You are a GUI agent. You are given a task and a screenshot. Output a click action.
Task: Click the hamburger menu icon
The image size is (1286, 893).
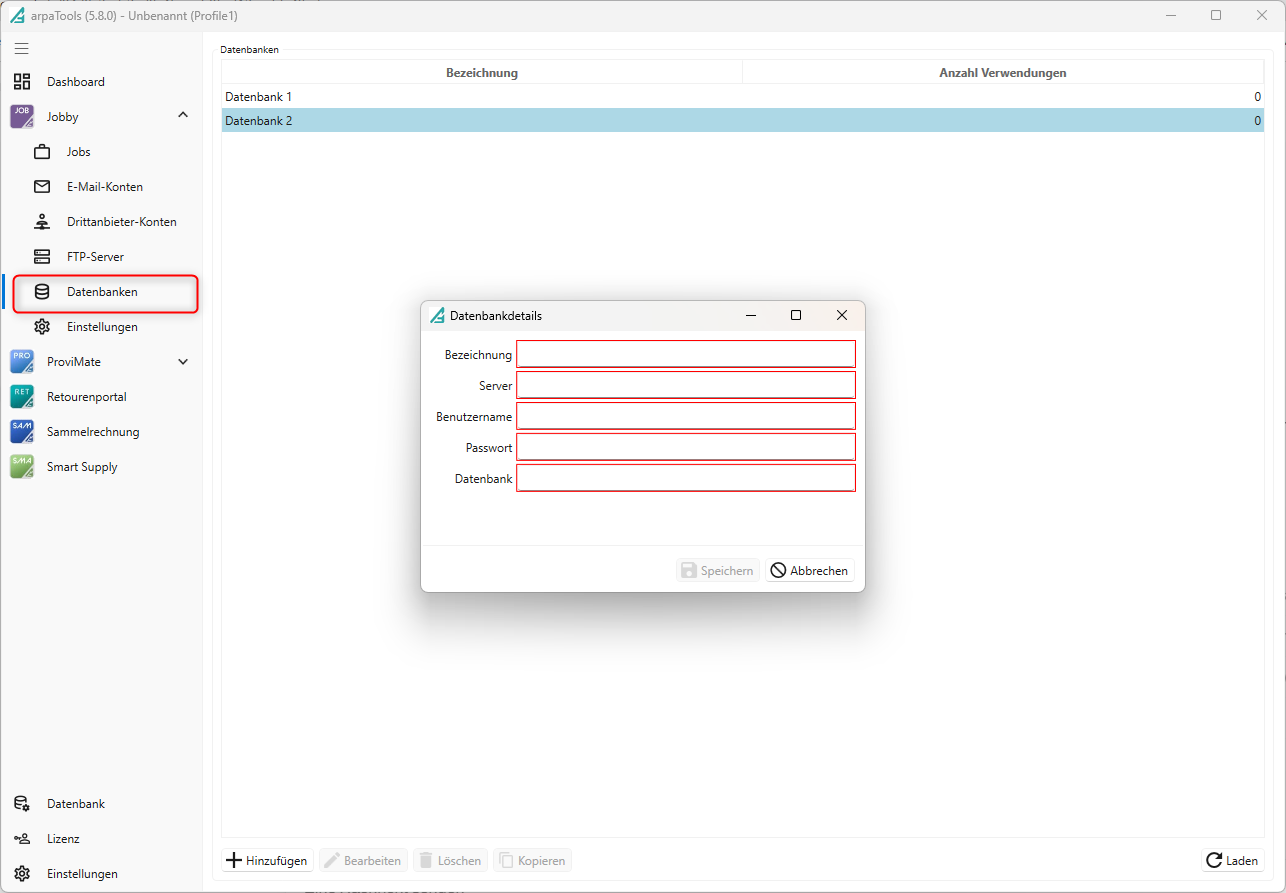pyautogui.click(x=21, y=48)
